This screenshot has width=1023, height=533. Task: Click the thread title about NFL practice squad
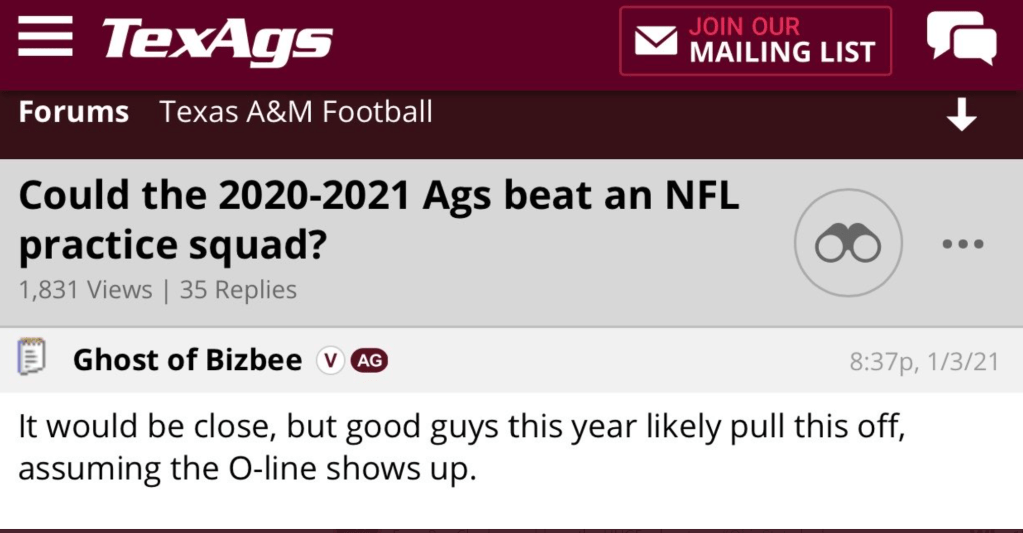click(x=378, y=218)
